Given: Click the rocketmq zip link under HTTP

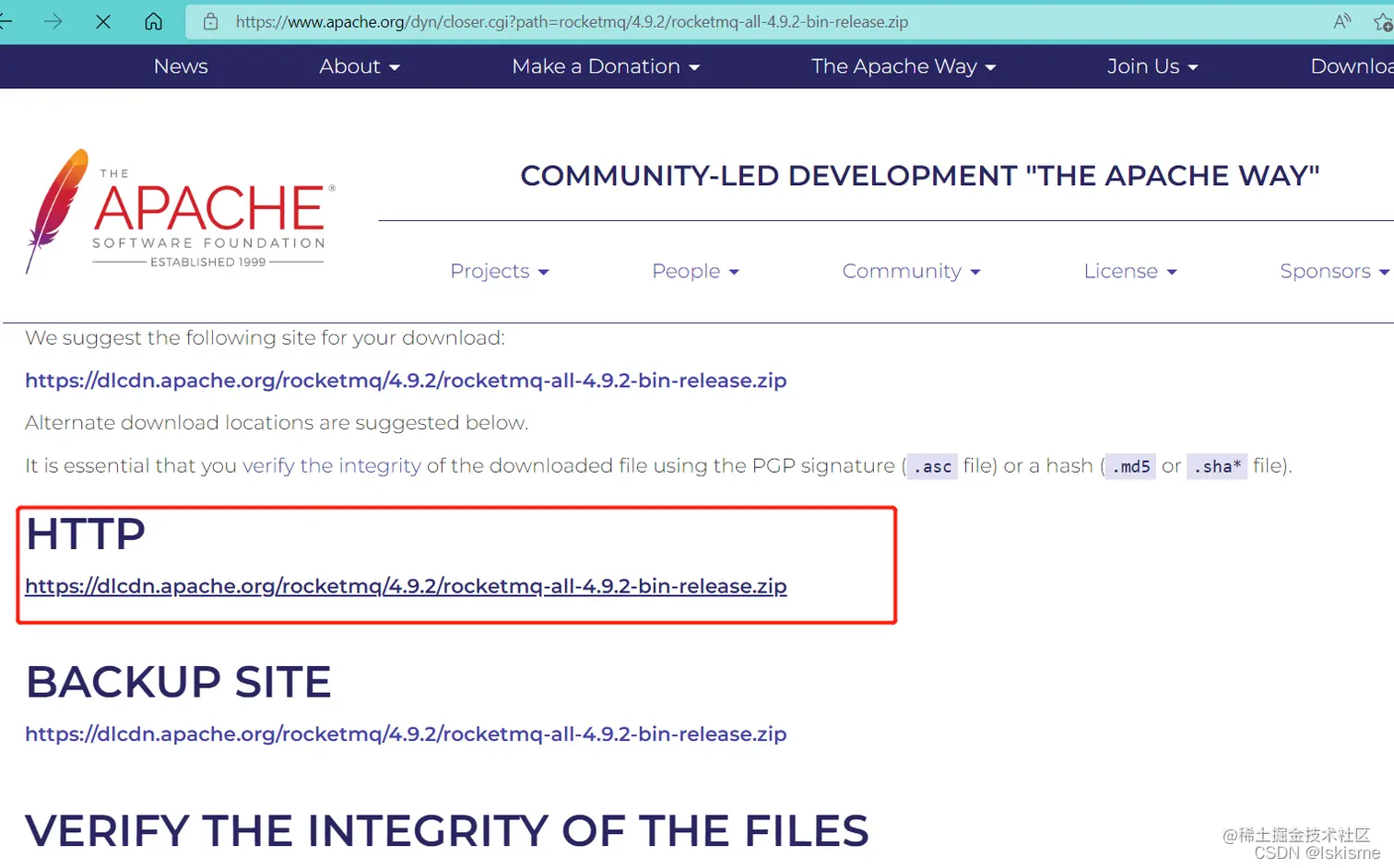Looking at the screenshot, I should [406, 586].
